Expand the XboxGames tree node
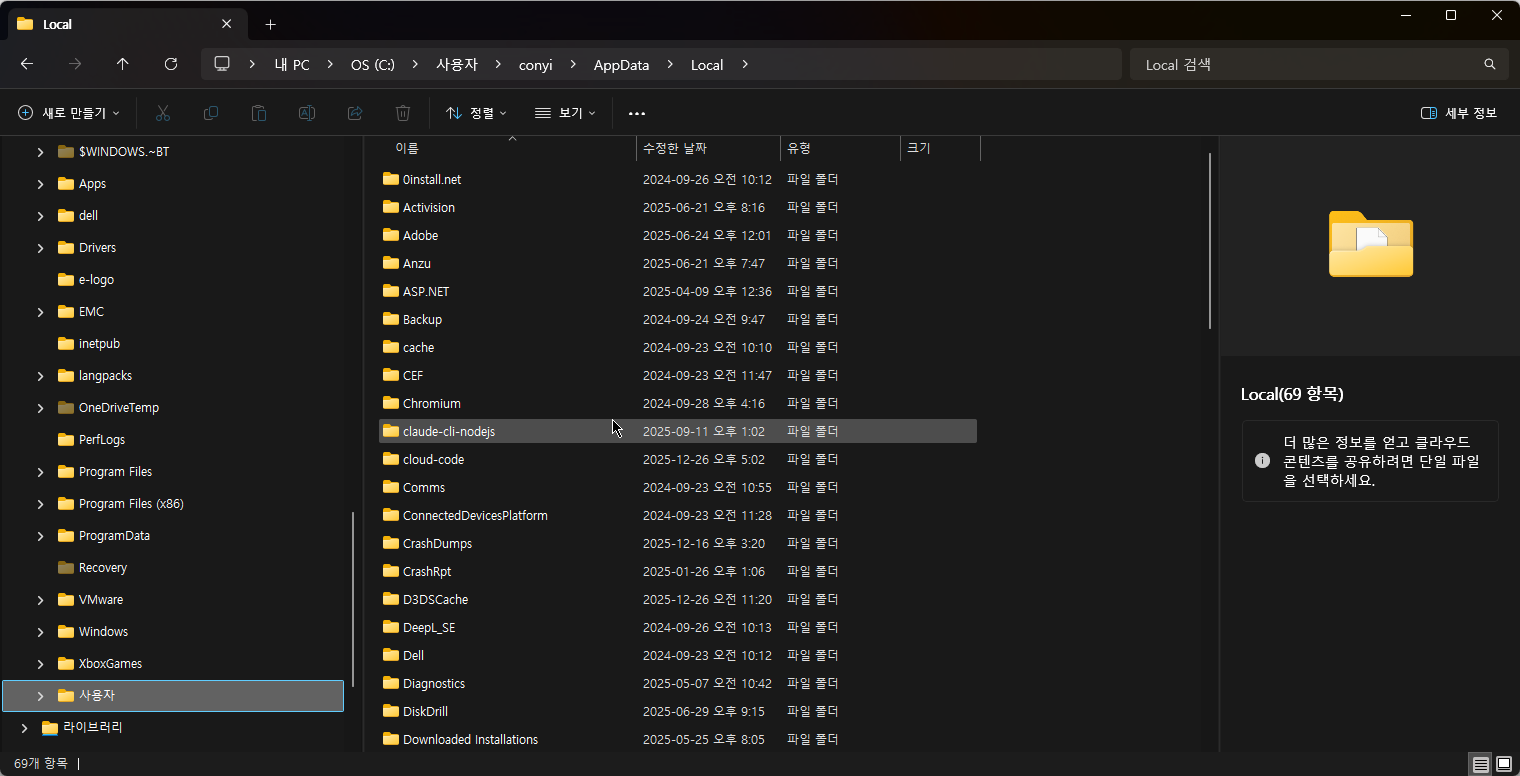Image resolution: width=1520 pixels, height=776 pixels. click(x=40, y=664)
